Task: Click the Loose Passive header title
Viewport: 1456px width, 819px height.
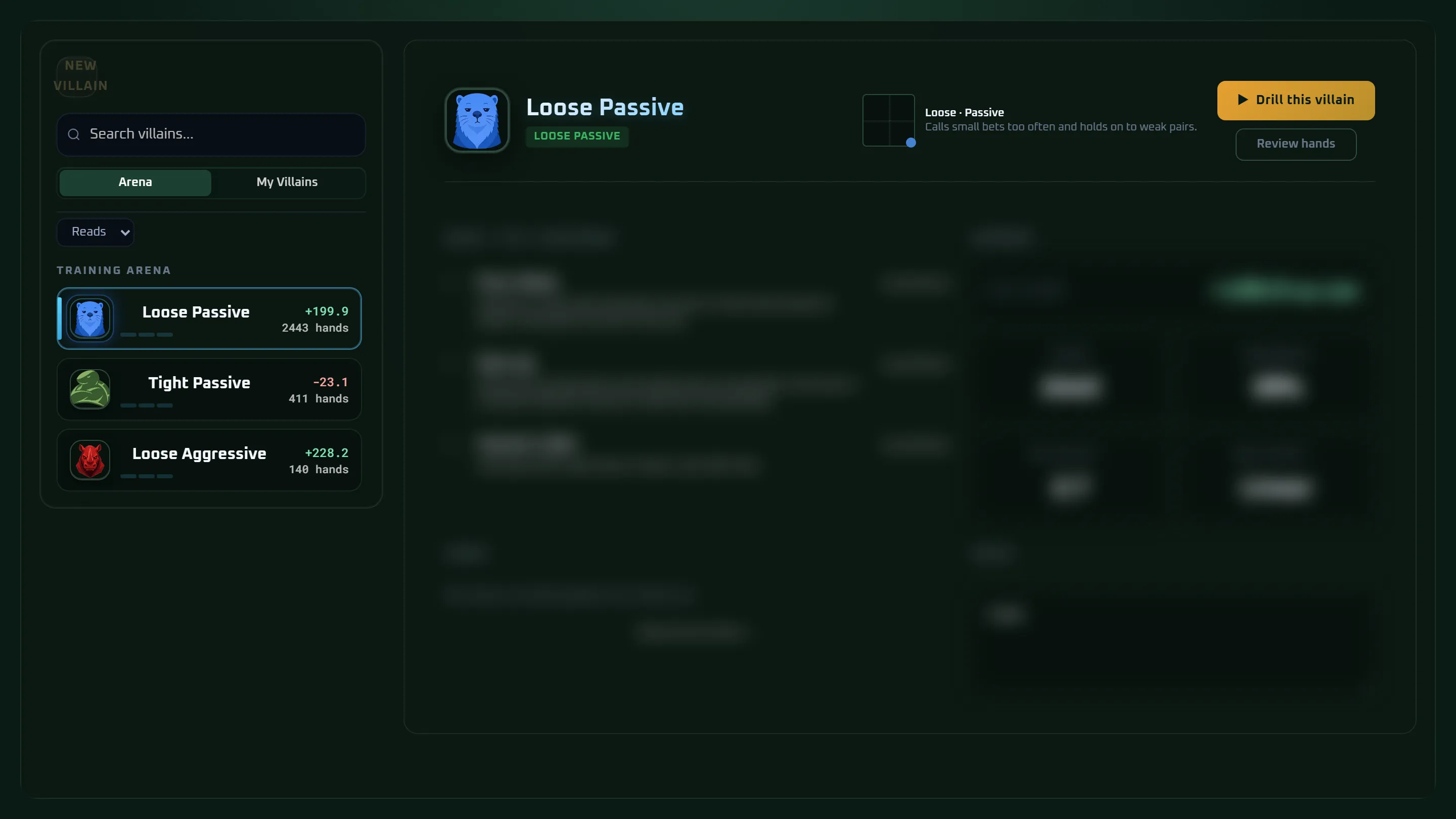Action: point(605,107)
